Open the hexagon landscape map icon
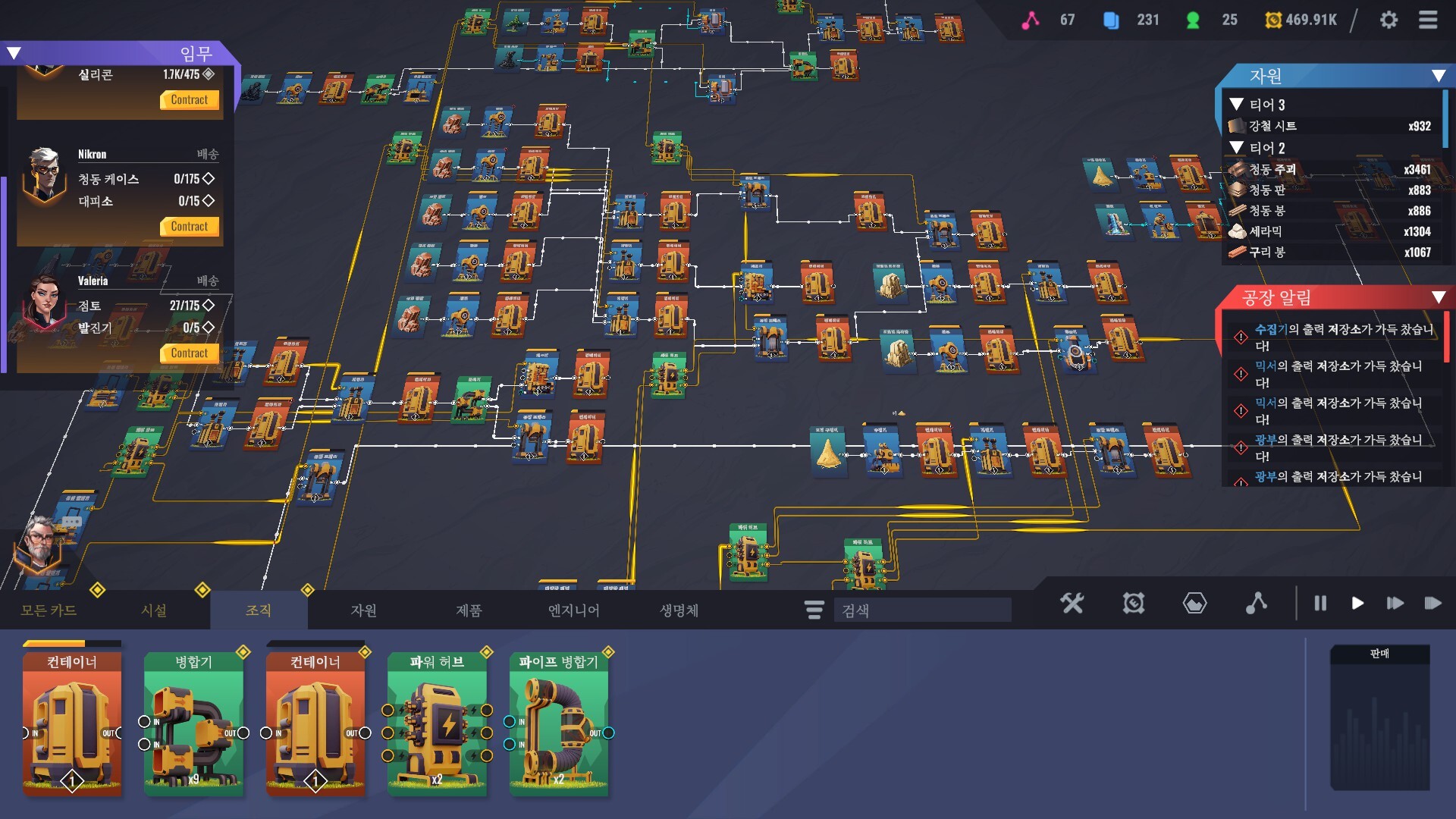 pos(1194,604)
